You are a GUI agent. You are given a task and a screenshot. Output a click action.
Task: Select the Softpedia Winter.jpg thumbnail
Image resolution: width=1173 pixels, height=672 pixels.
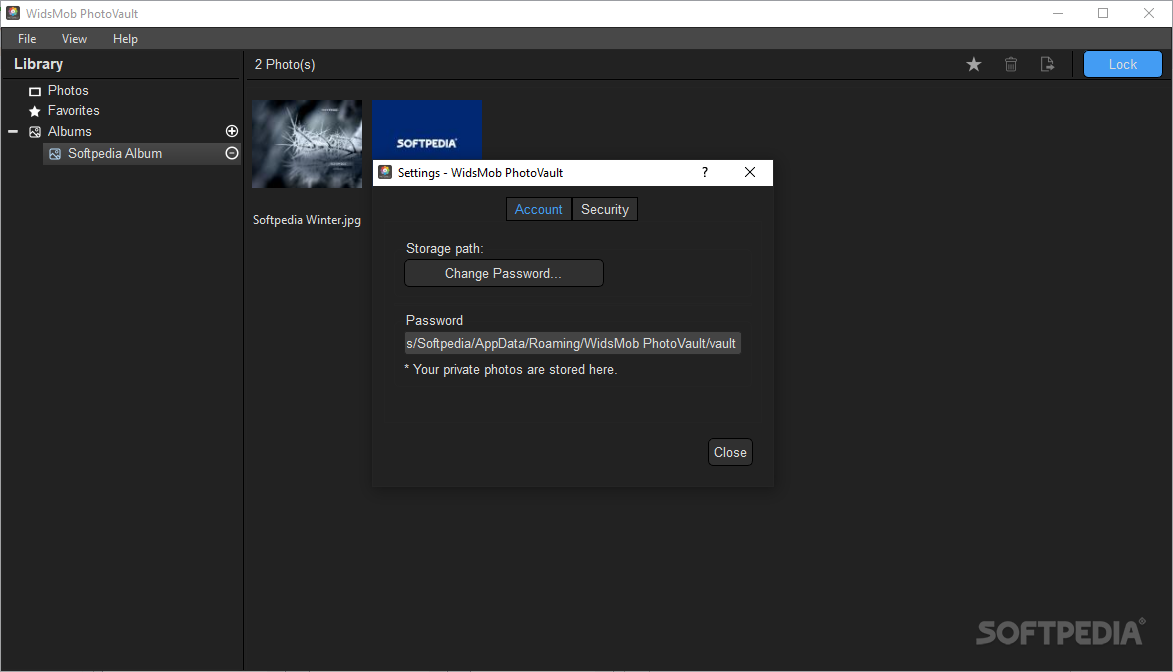tap(307, 144)
